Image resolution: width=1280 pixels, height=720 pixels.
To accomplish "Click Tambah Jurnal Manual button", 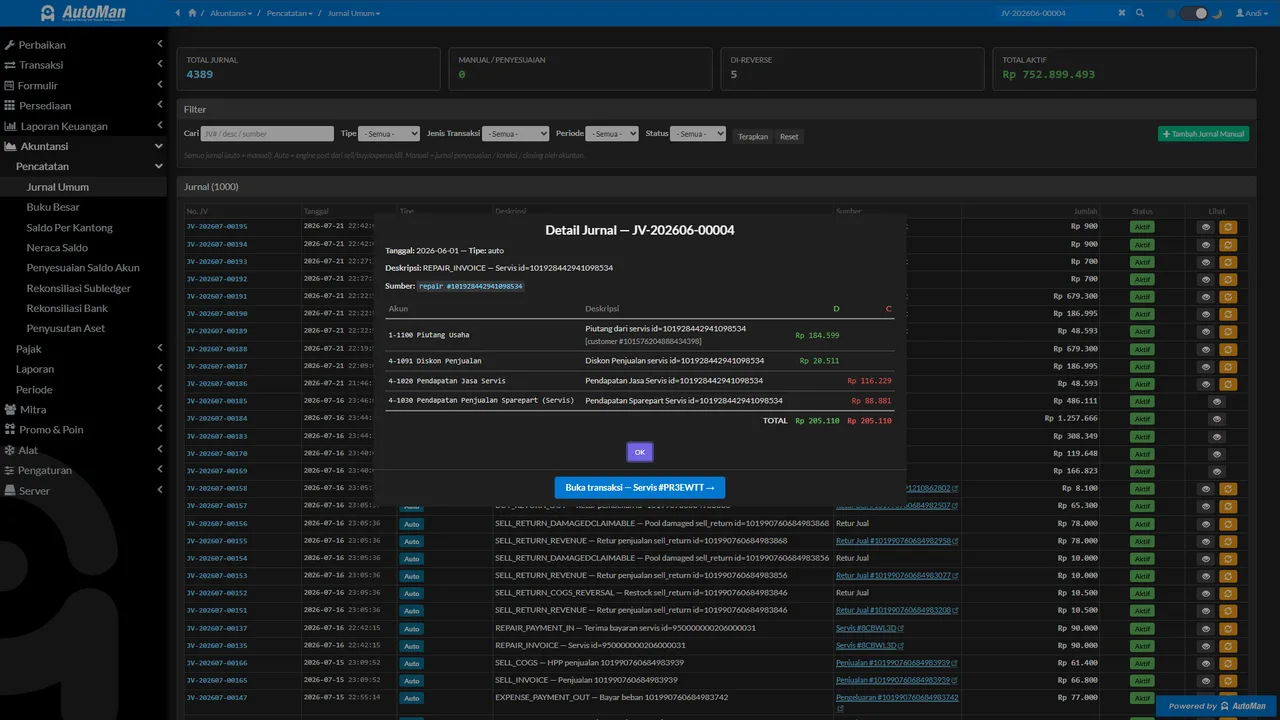I will [1203, 134].
